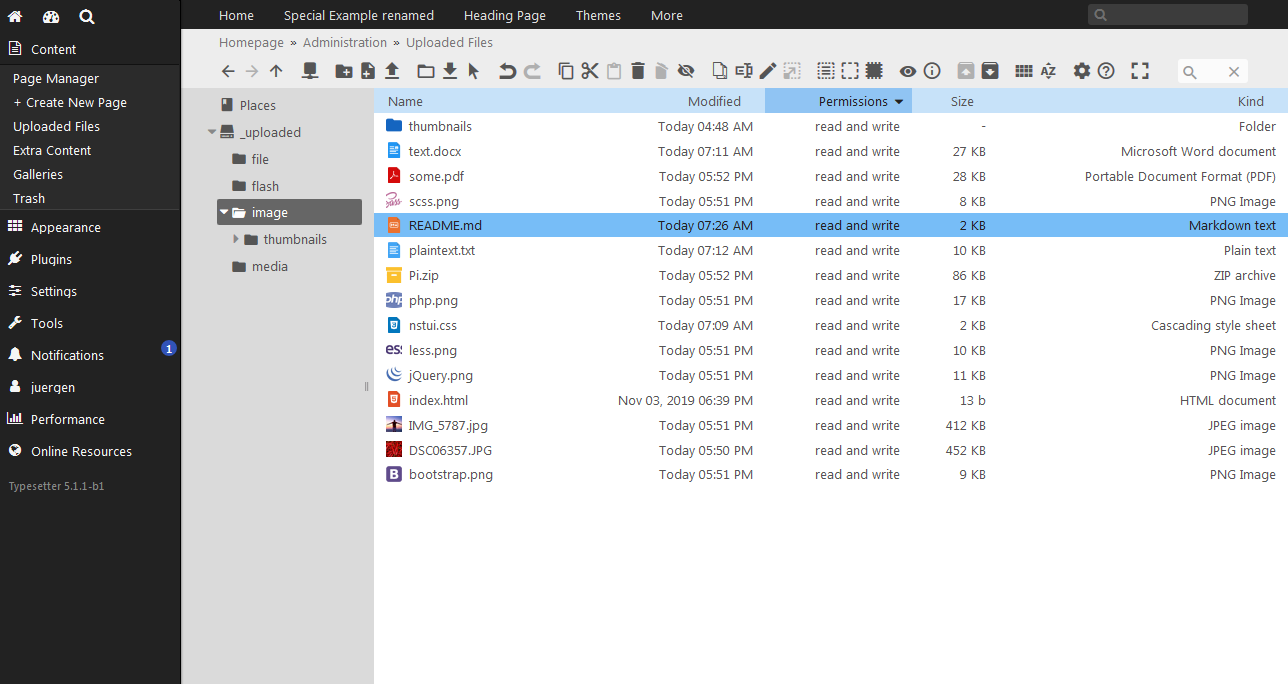Select the Upload files icon
1288x684 pixels.
[x=394, y=71]
